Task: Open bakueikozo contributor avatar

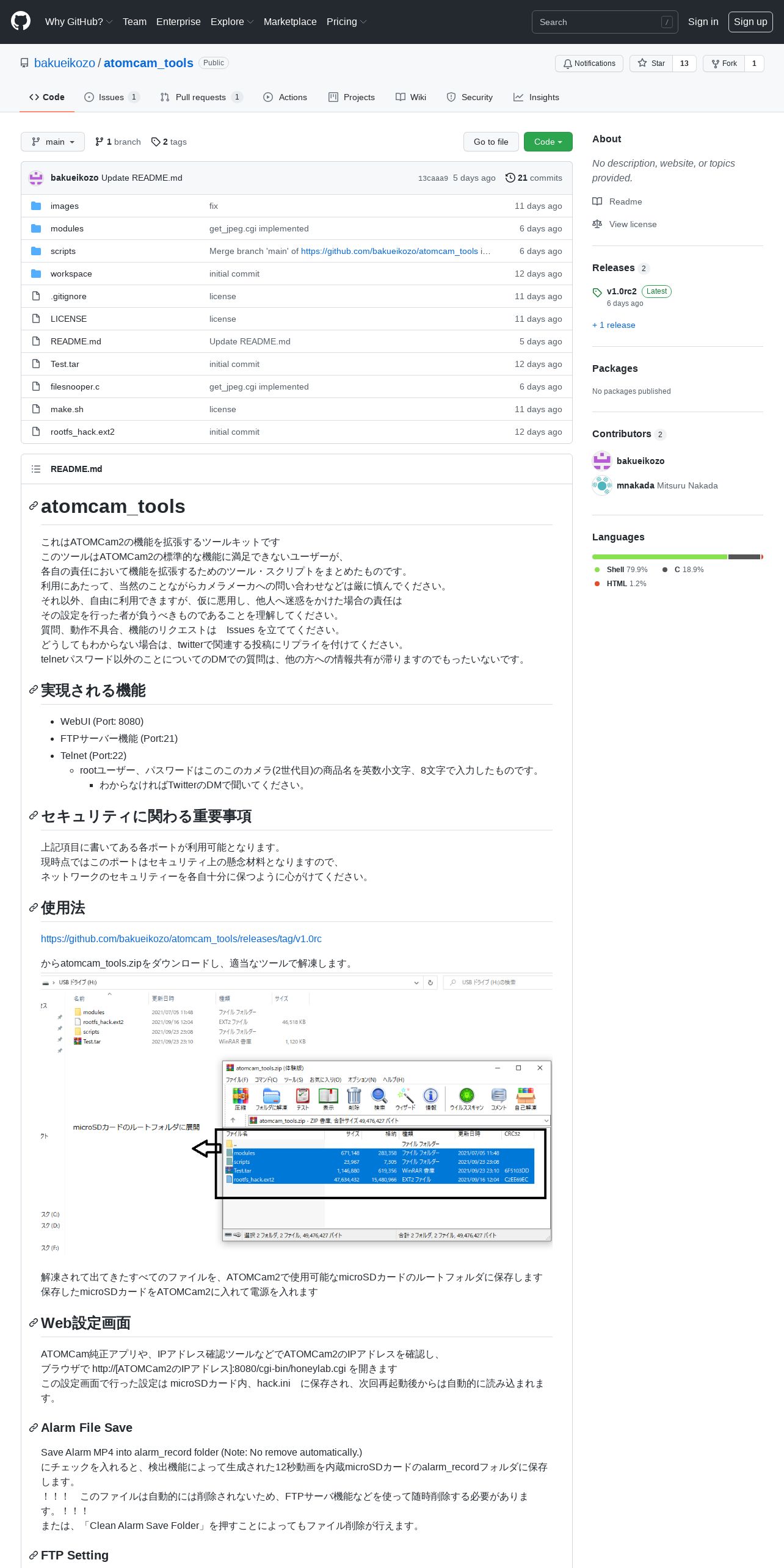Action: [x=602, y=461]
